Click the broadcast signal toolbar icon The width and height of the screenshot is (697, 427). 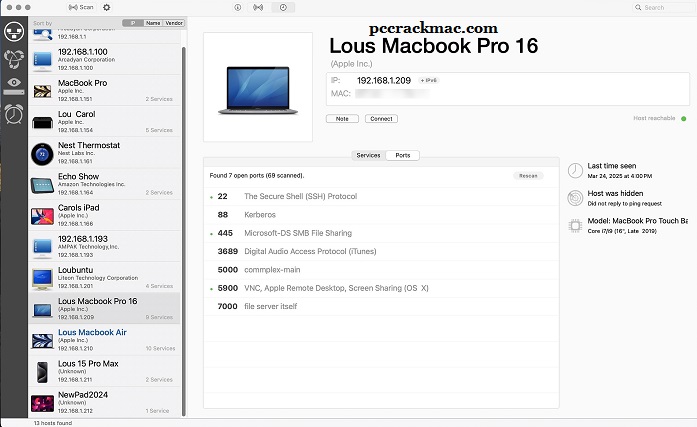tap(258, 8)
